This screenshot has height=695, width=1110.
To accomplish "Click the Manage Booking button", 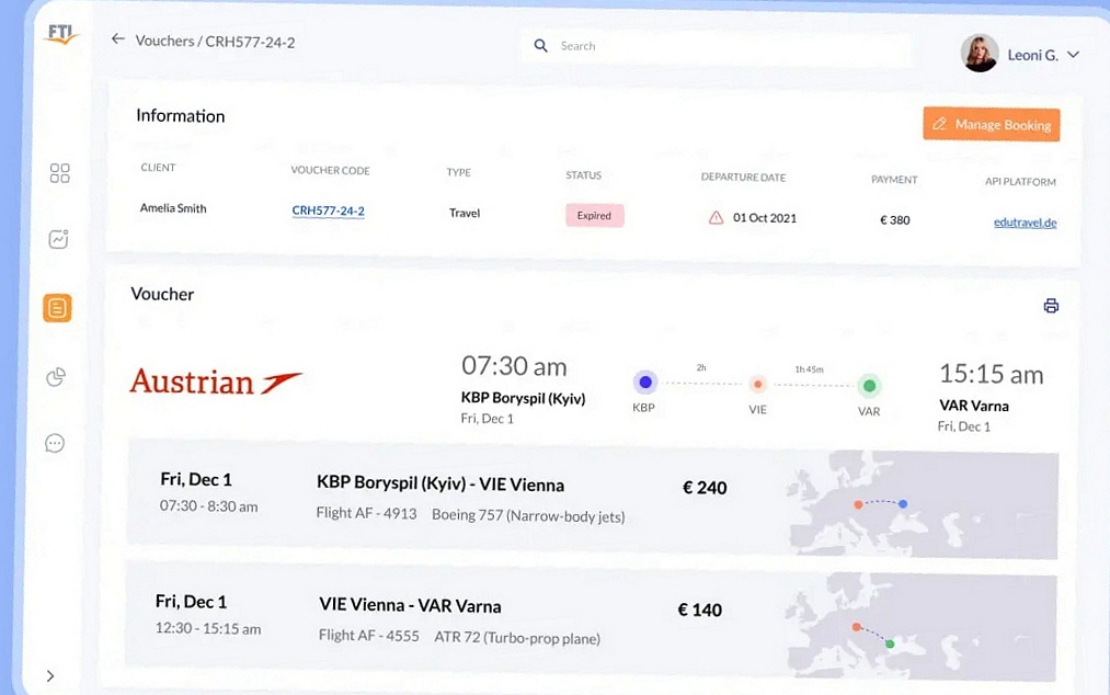I will point(991,125).
